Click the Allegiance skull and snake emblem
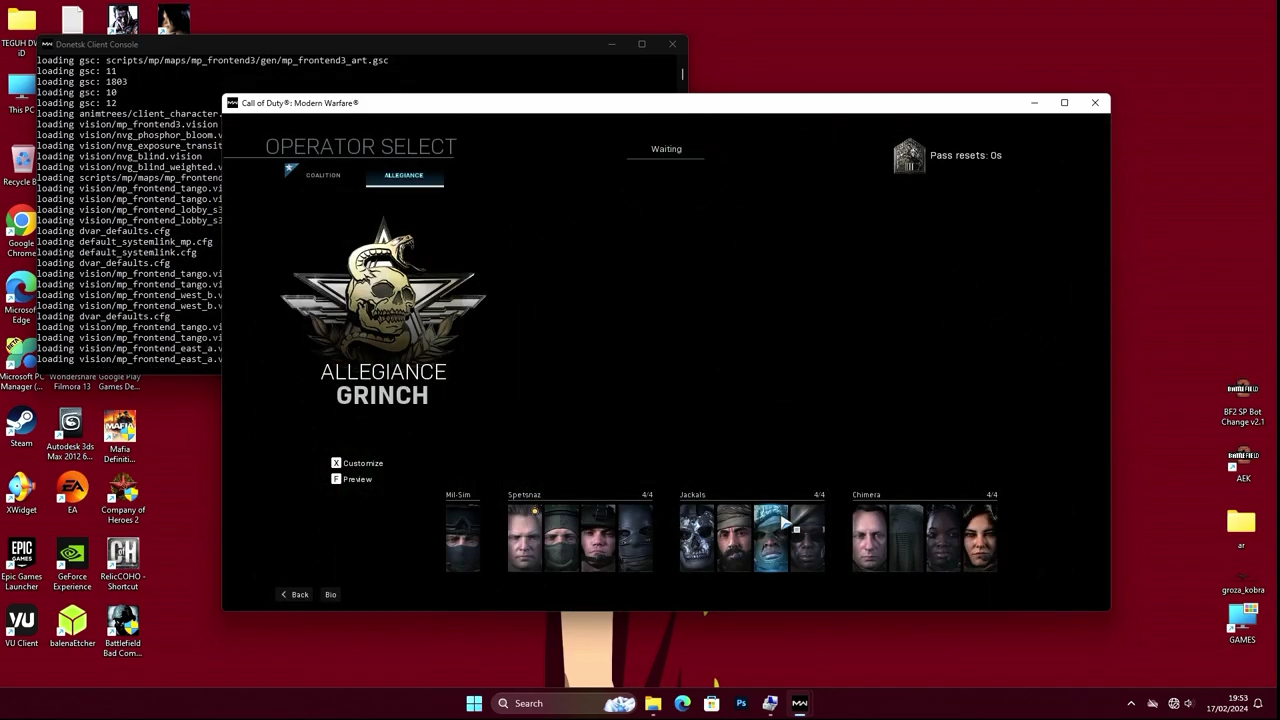Image resolution: width=1280 pixels, height=720 pixels. tap(383, 292)
